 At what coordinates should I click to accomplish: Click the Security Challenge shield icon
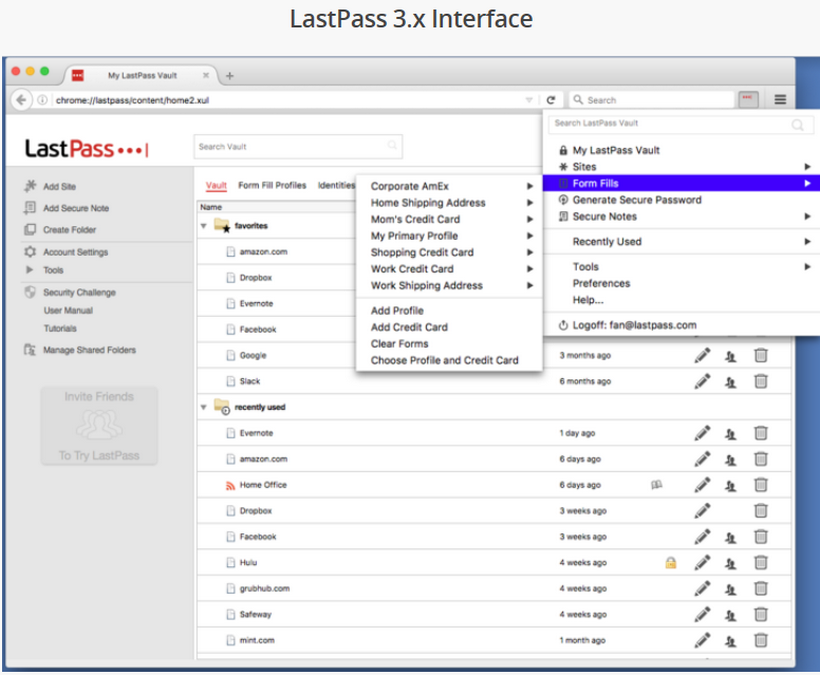(x=29, y=293)
